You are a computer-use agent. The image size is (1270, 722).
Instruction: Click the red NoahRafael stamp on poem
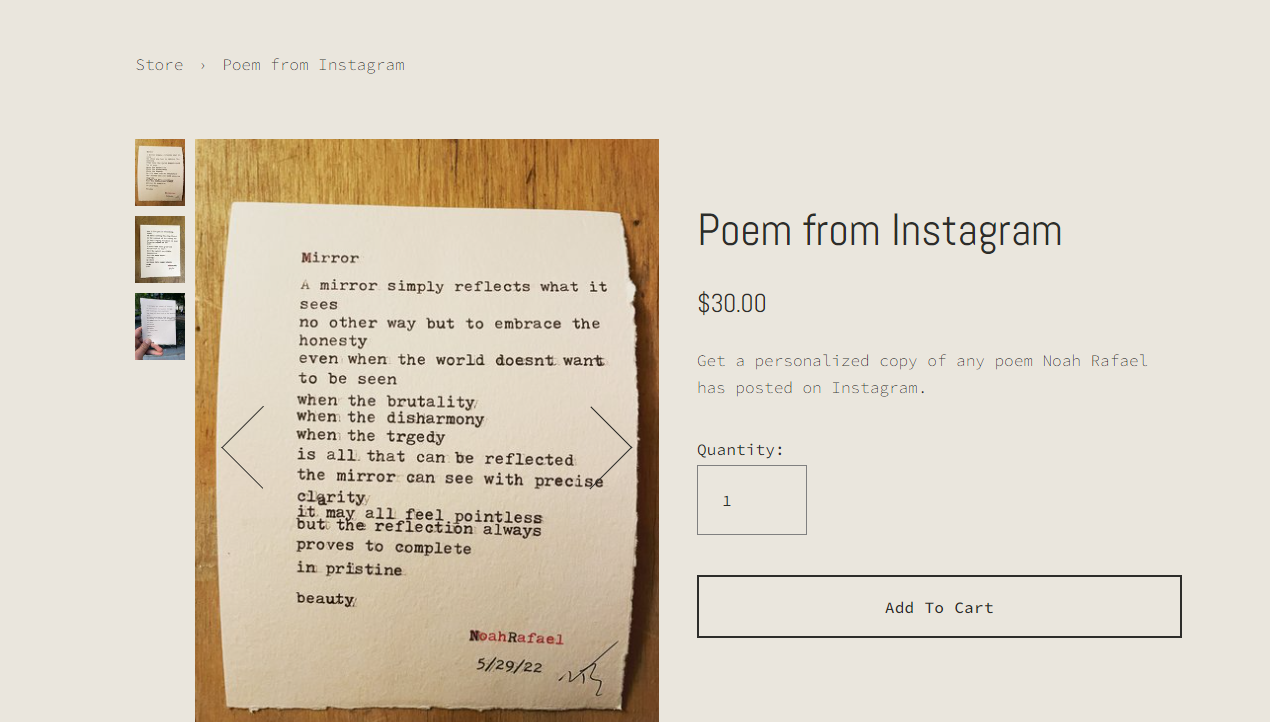(x=516, y=637)
